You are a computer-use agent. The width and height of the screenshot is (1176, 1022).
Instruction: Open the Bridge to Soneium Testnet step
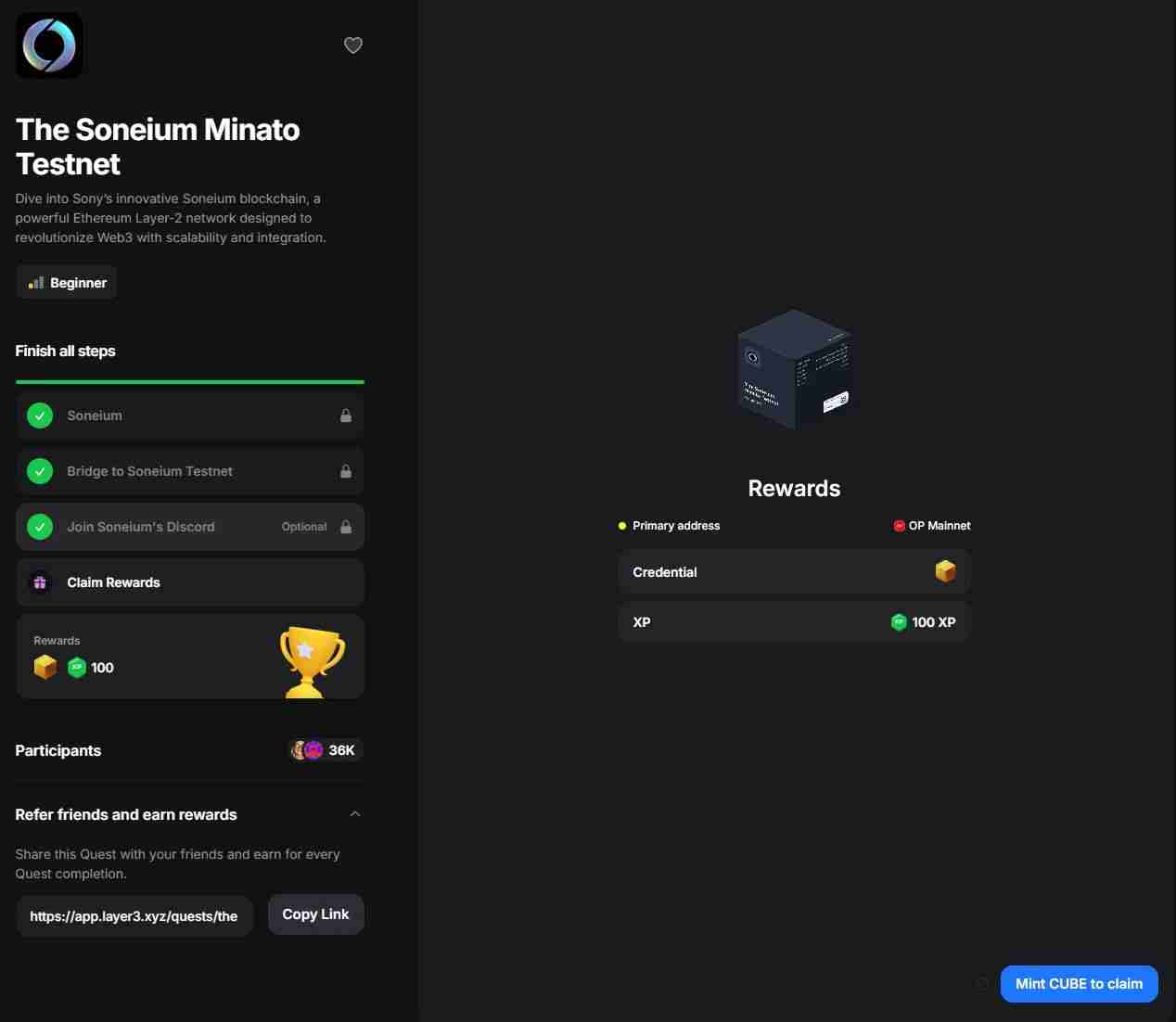[190, 471]
